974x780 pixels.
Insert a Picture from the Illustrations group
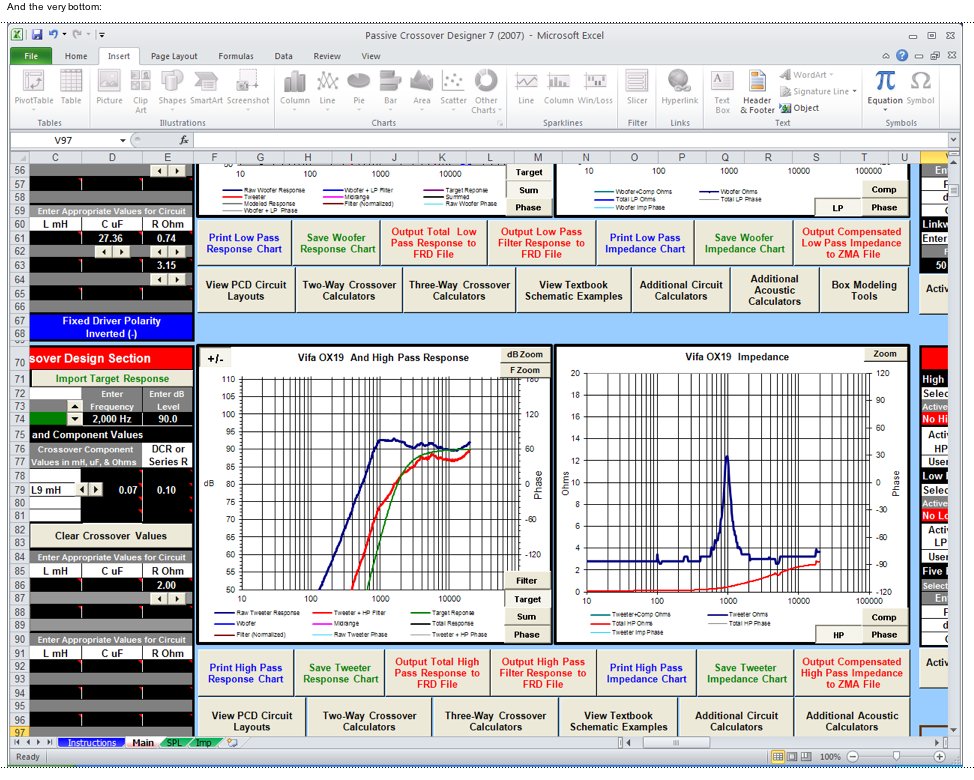click(x=109, y=88)
